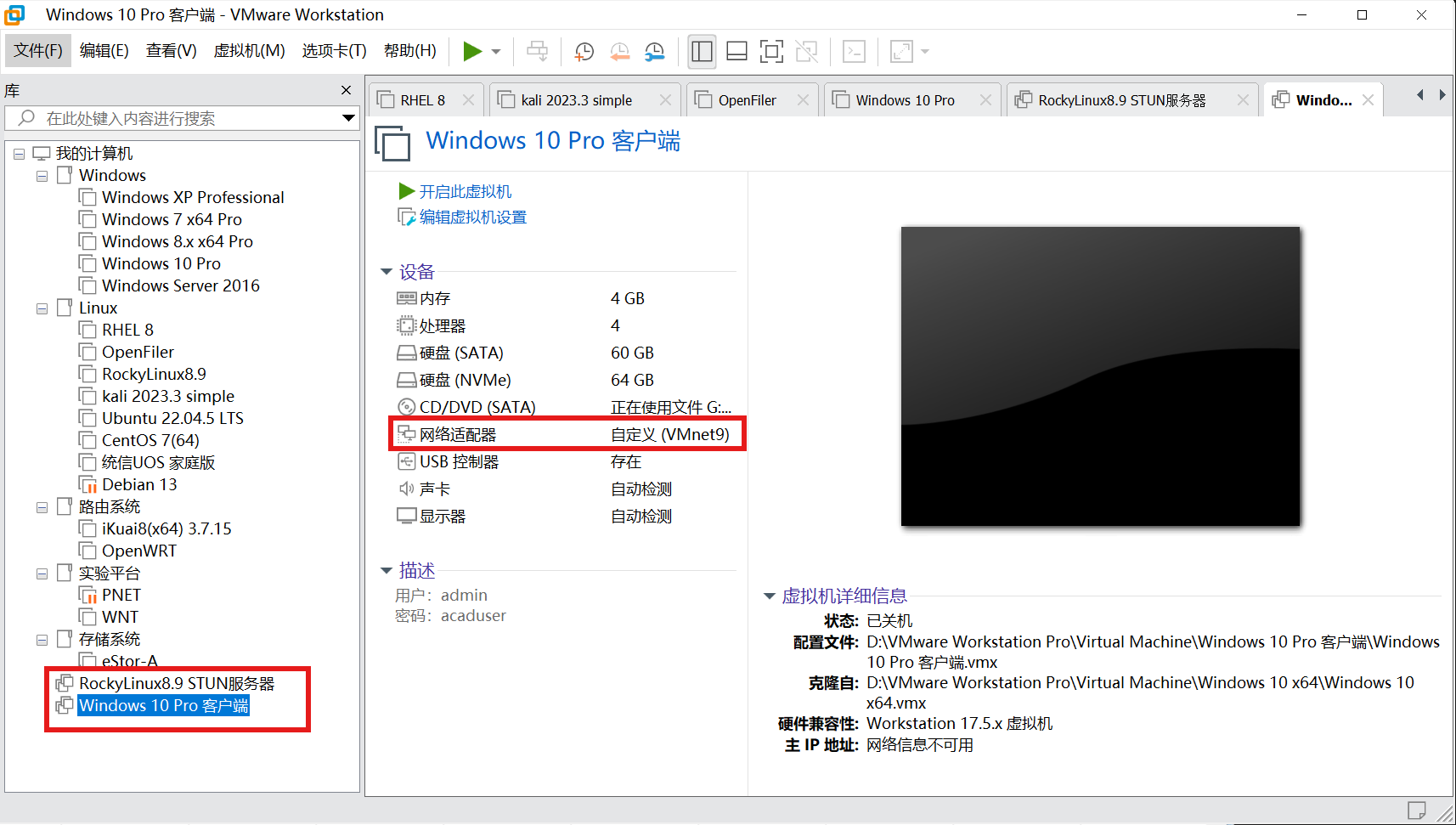Click the virtual machine black screen thumbnail
This screenshot has width=1456, height=825.
pyautogui.click(x=1100, y=376)
